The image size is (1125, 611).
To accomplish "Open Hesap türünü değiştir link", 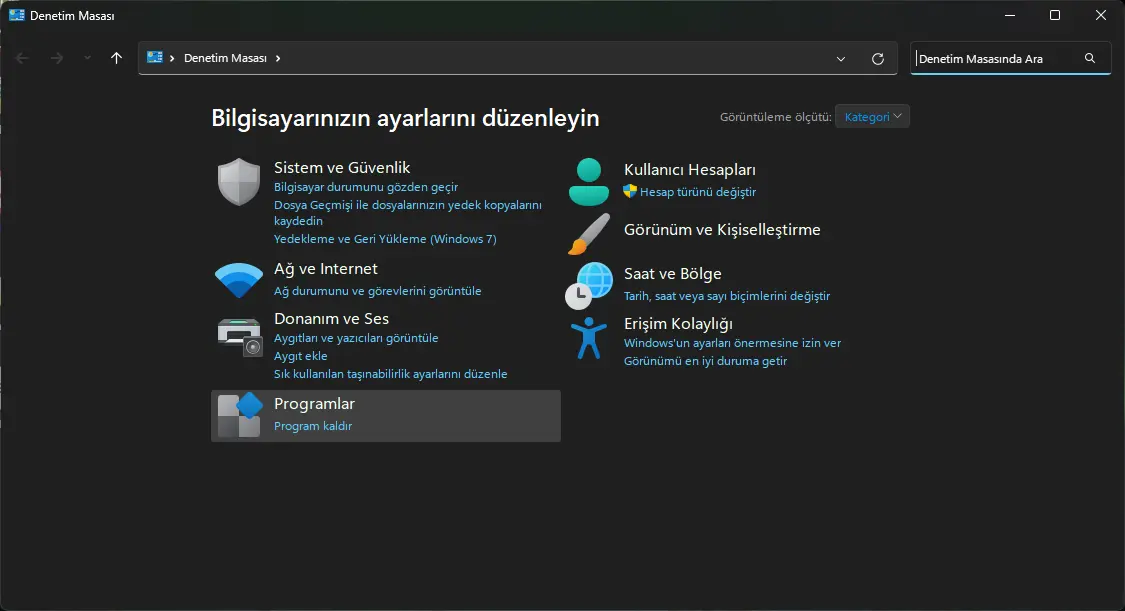I will click(697, 192).
